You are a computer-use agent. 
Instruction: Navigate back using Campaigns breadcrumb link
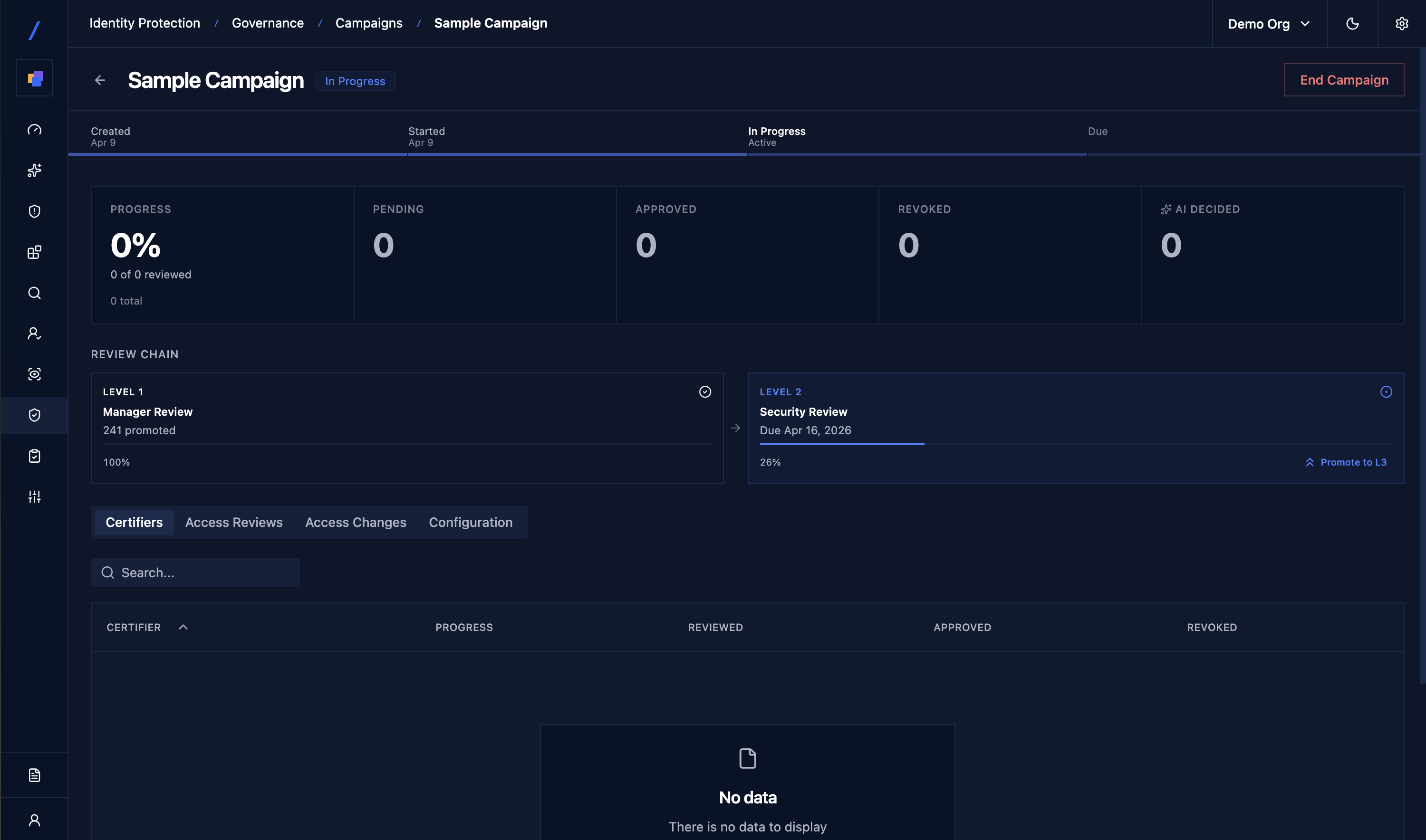369,23
